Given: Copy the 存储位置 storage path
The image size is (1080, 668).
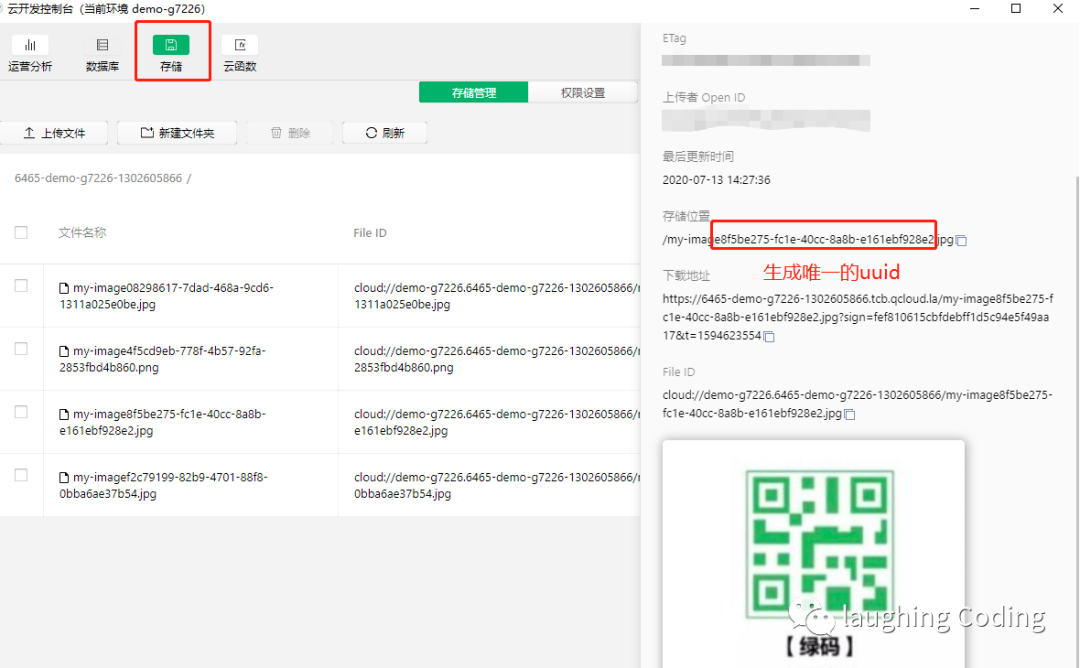Looking at the screenshot, I should tap(962, 240).
